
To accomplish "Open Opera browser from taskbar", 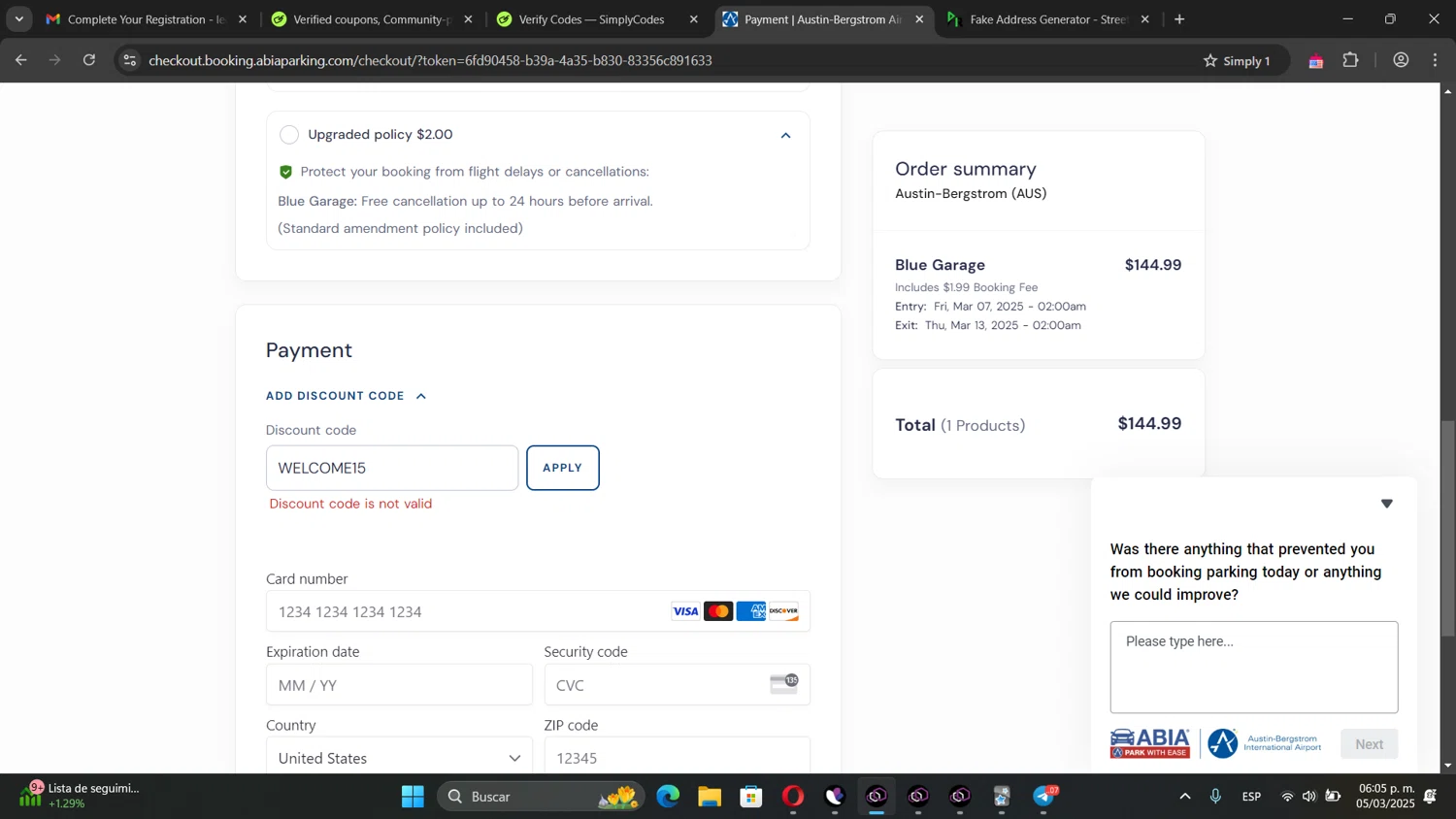I will point(793,797).
